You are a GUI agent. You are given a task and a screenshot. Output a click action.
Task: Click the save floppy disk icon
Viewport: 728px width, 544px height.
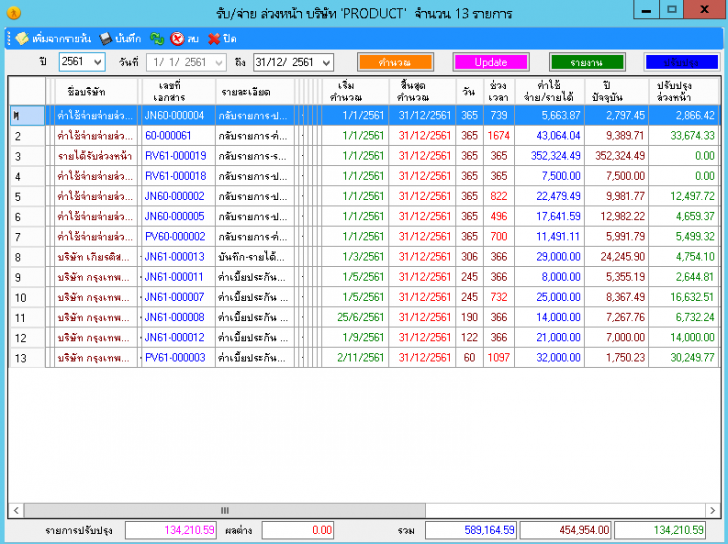106,39
